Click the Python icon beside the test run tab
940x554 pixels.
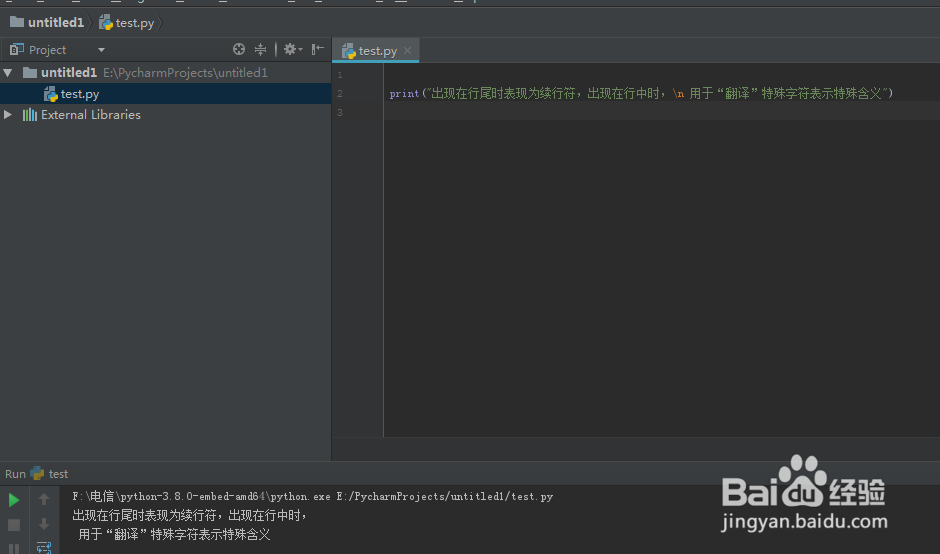[x=37, y=473]
